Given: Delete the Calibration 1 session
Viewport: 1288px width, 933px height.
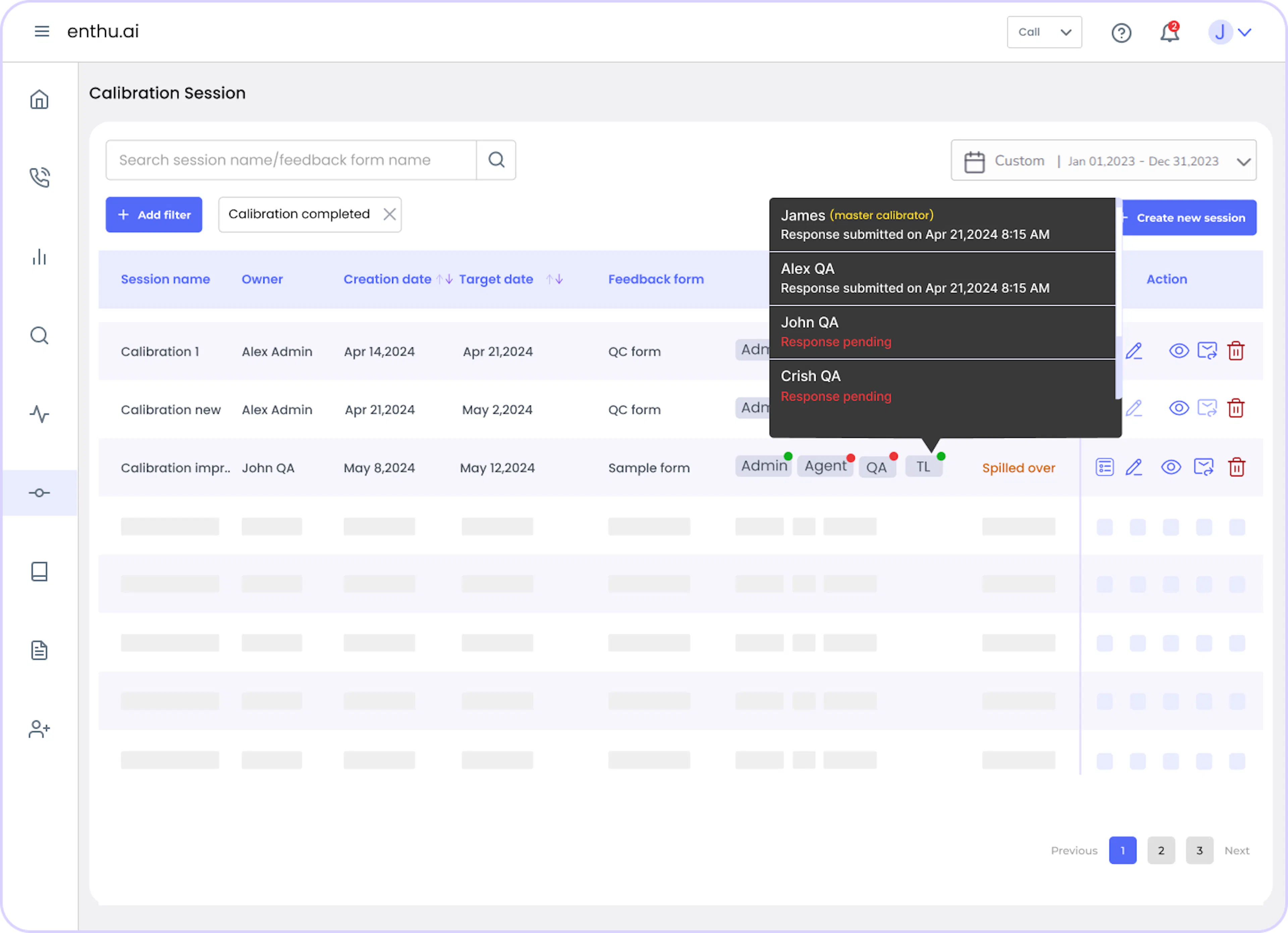Looking at the screenshot, I should click(1236, 351).
